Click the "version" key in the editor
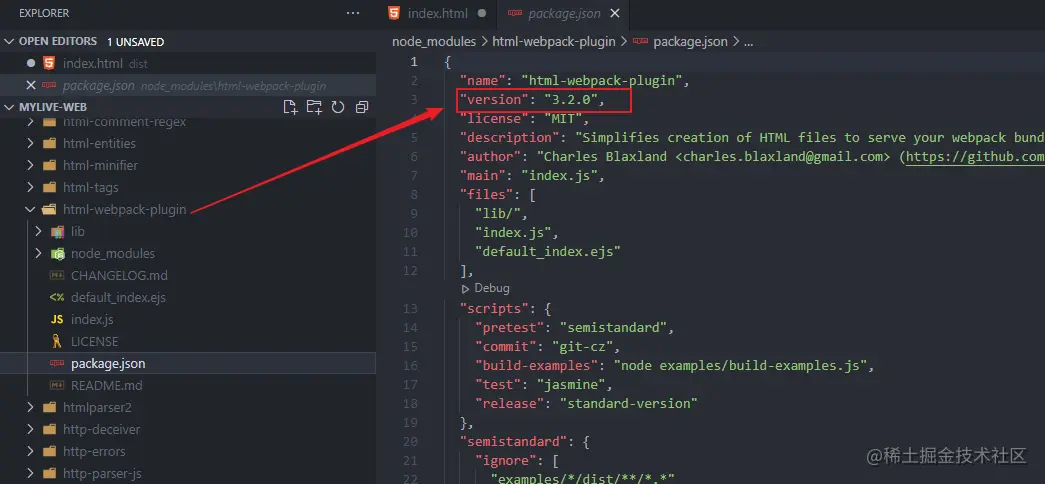The height and width of the screenshot is (484, 1045). point(497,100)
